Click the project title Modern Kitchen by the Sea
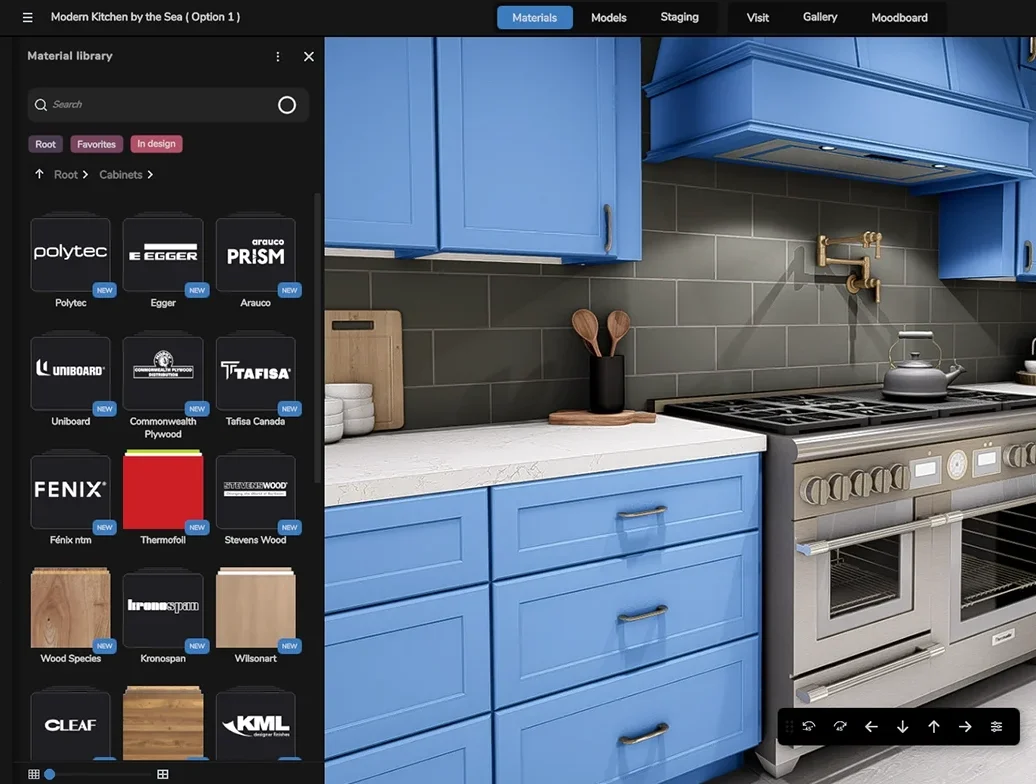 click(145, 17)
